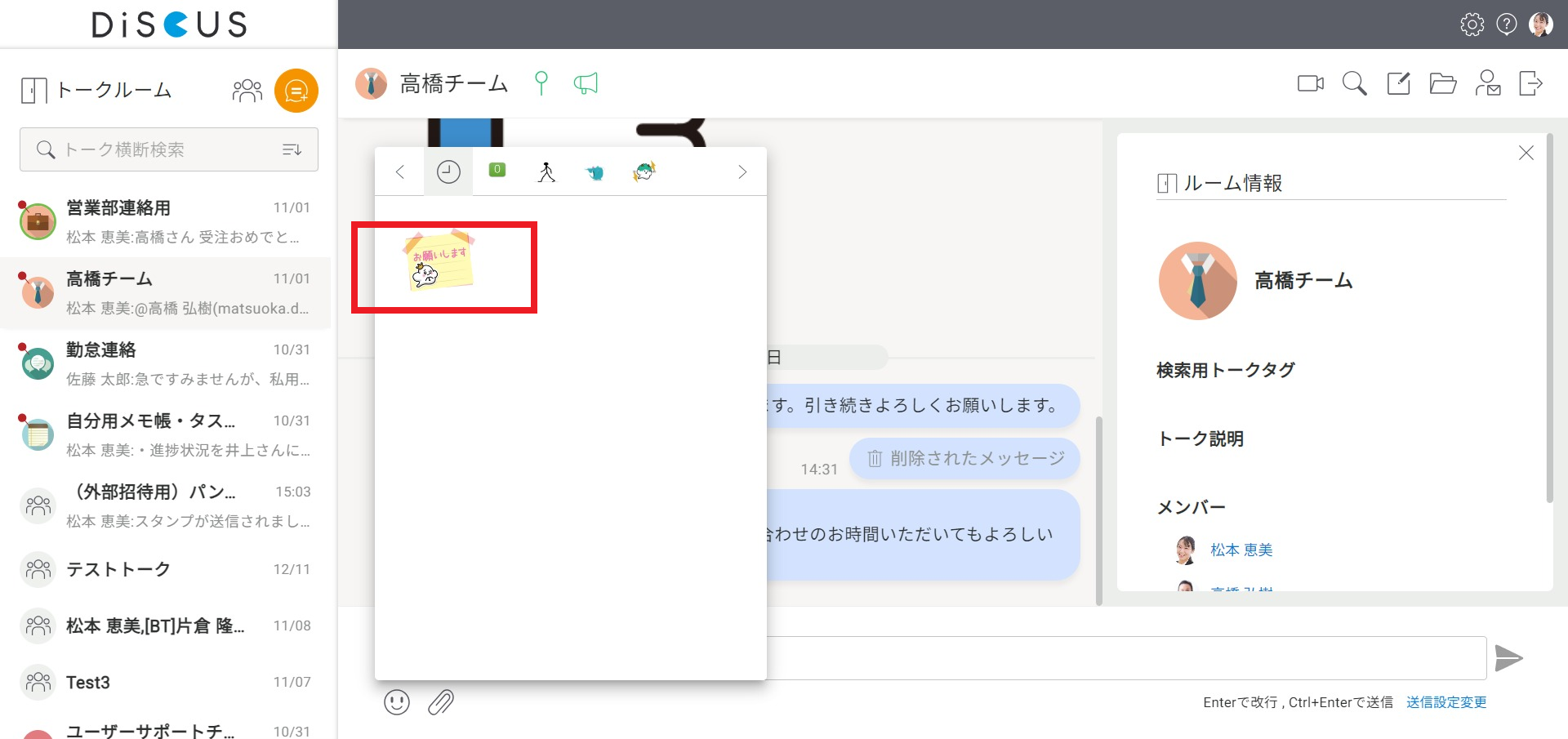Open member 松本 恵美 profile link

click(1241, 550)
